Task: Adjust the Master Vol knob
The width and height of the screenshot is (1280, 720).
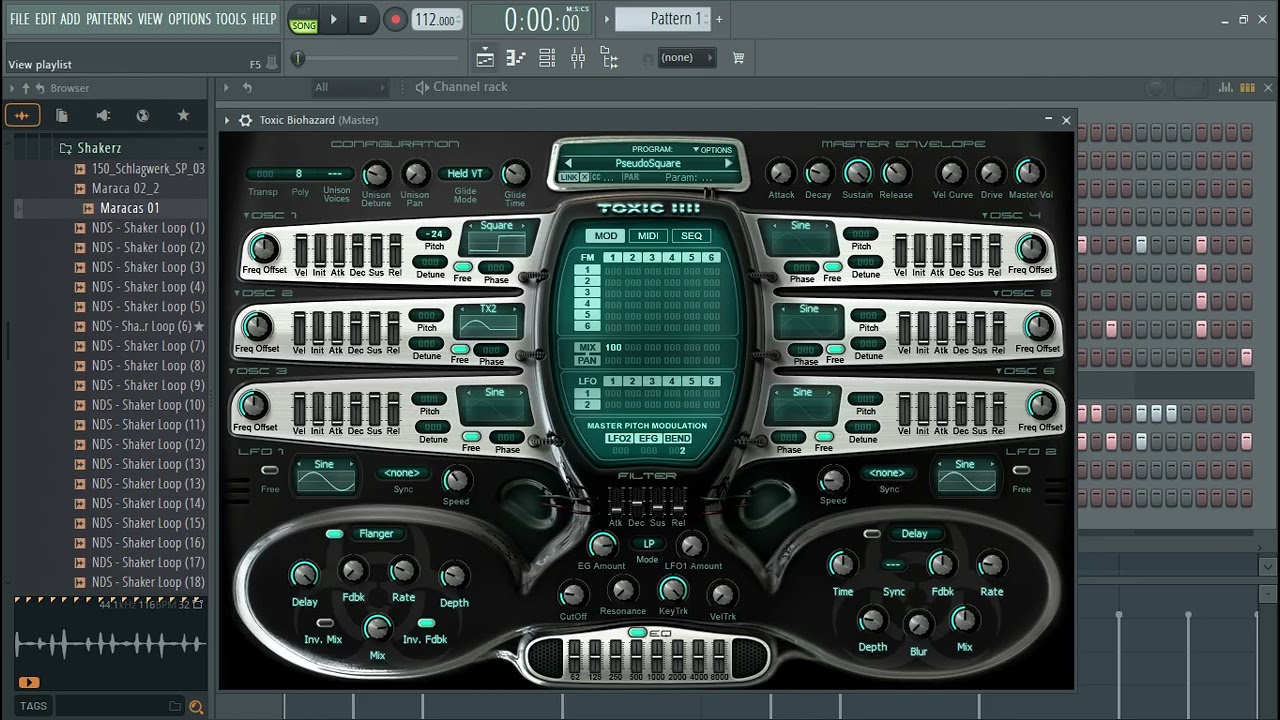Action: click(1029, 172)
